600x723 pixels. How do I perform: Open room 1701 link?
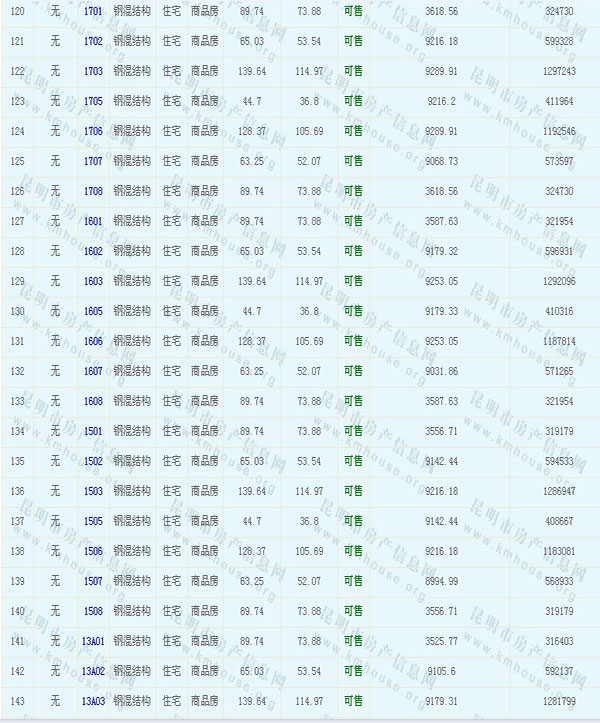click(x=93, y=11)
